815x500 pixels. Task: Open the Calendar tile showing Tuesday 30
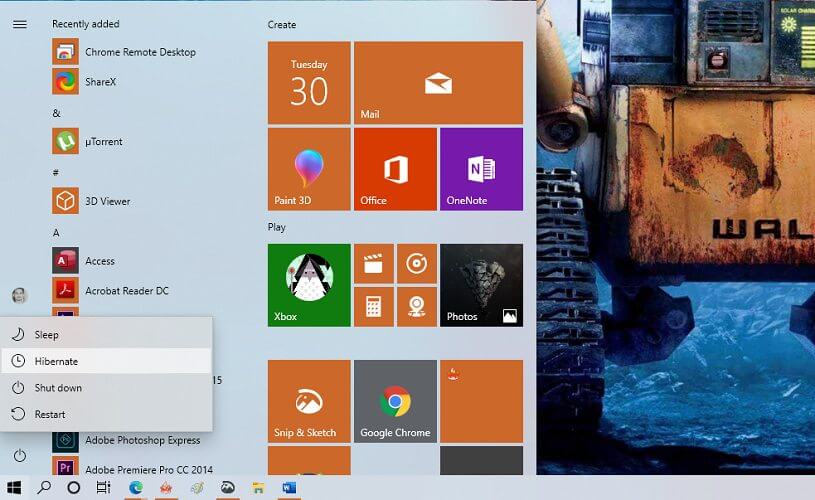[309, 83]
